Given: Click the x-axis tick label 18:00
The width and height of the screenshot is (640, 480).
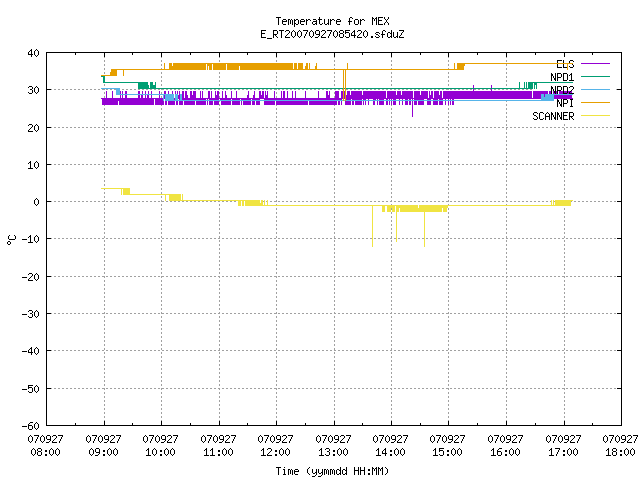Looking at the screenshot, I should [620, 452].
